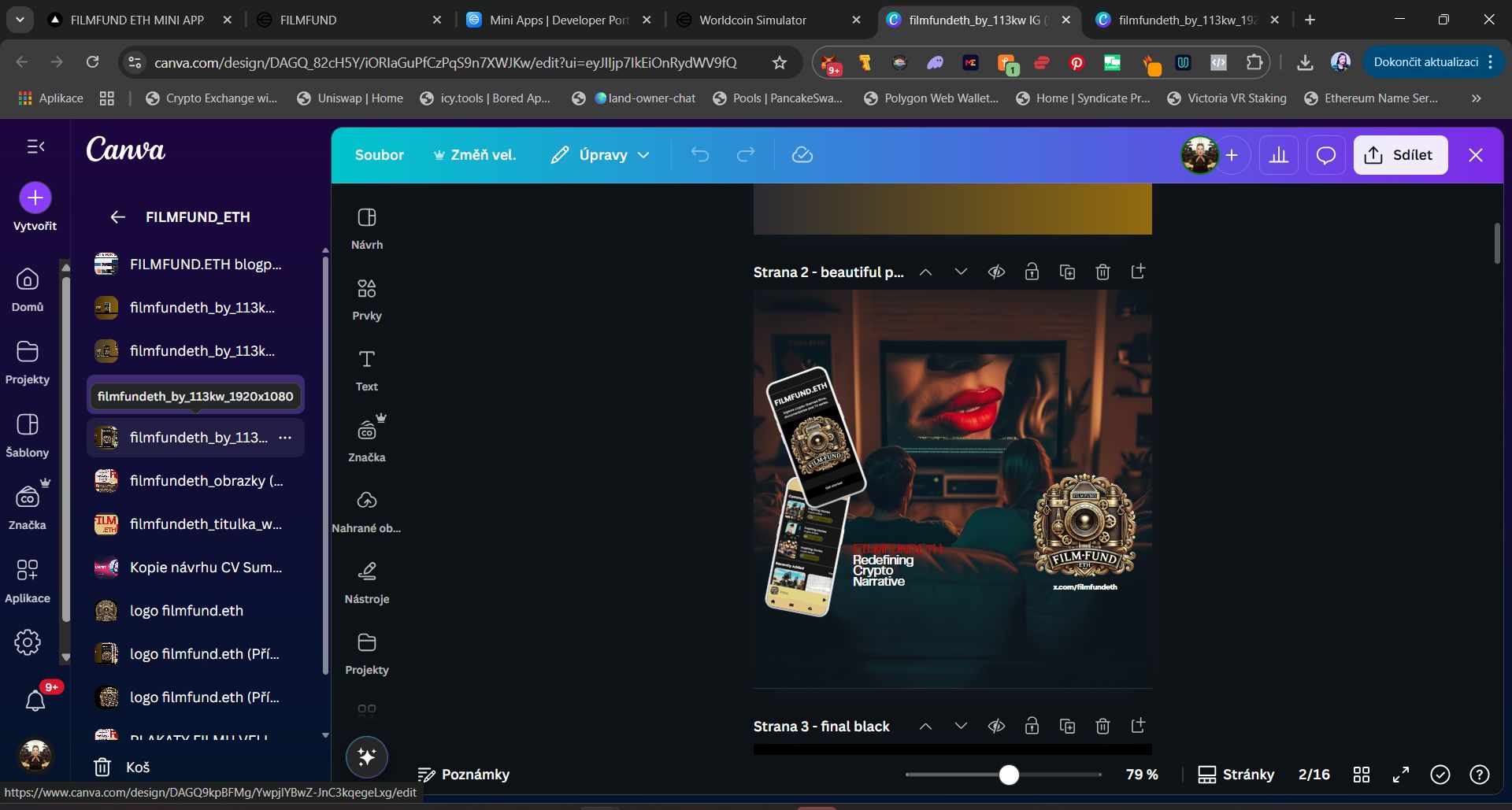Open Projekty panel in editor sidebar
This screenshot has height=810, width=1512.
tap(367, 653)
